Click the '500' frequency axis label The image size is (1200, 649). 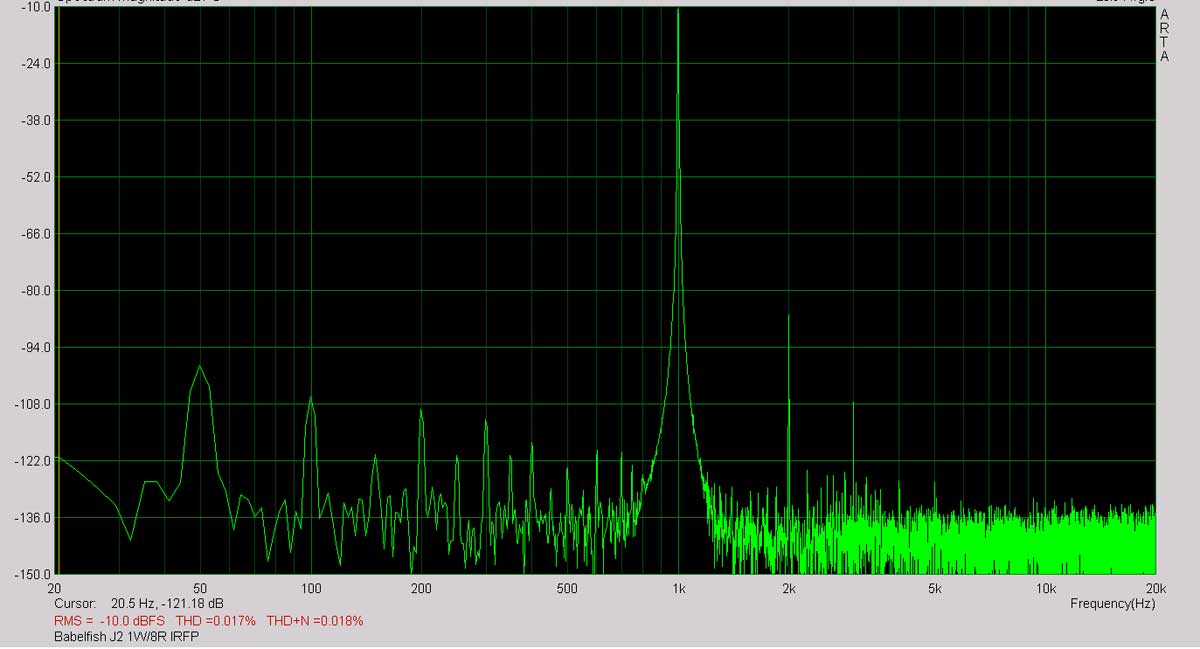point(567,588)
